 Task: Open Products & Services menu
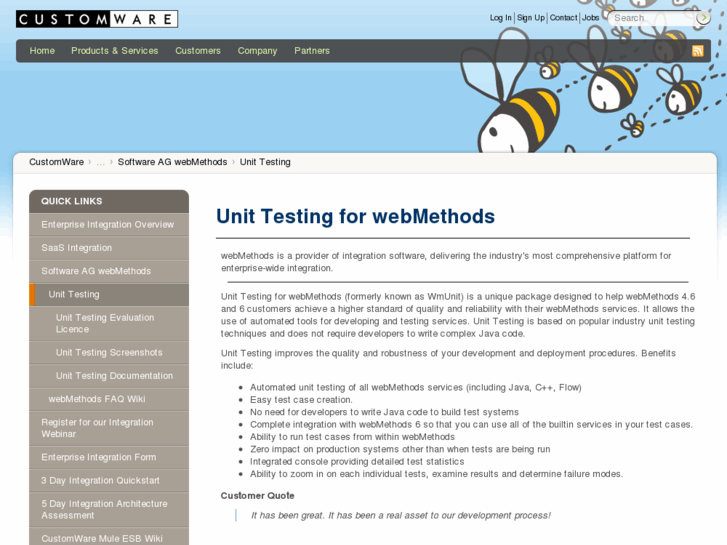click(115, 51)
